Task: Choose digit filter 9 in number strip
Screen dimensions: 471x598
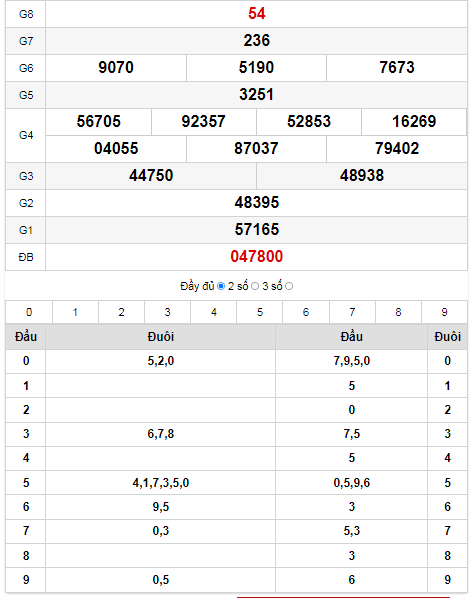Action: pos(444,312)
